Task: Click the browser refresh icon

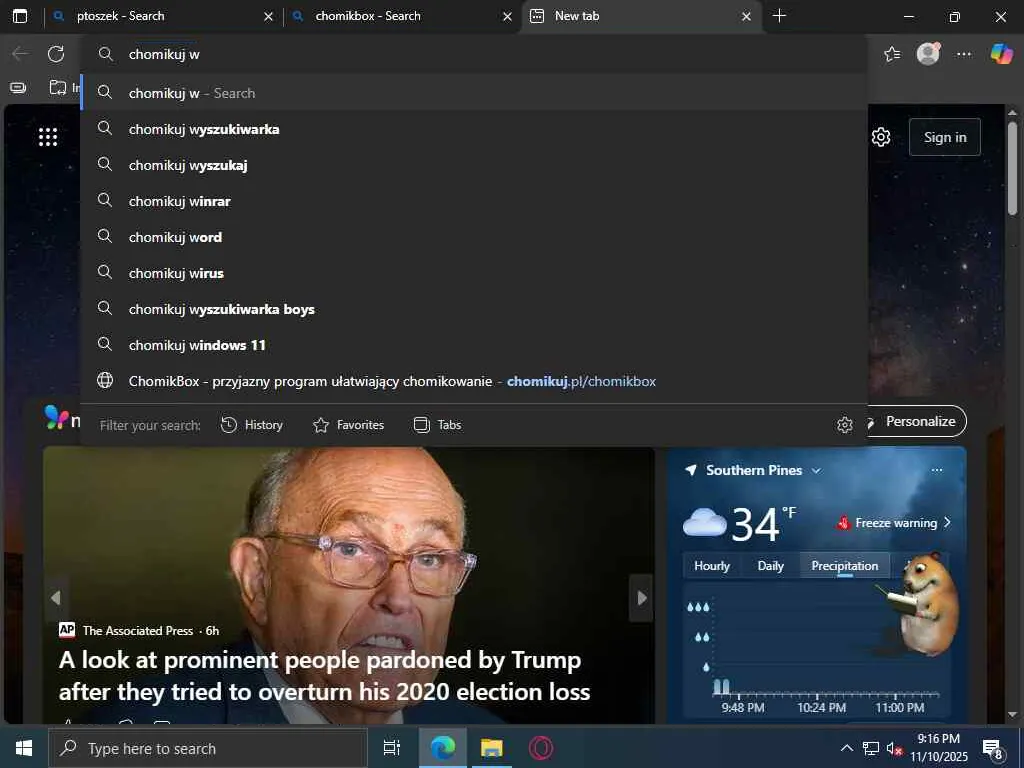Action: pyautogui.click(x=56, y=54)
